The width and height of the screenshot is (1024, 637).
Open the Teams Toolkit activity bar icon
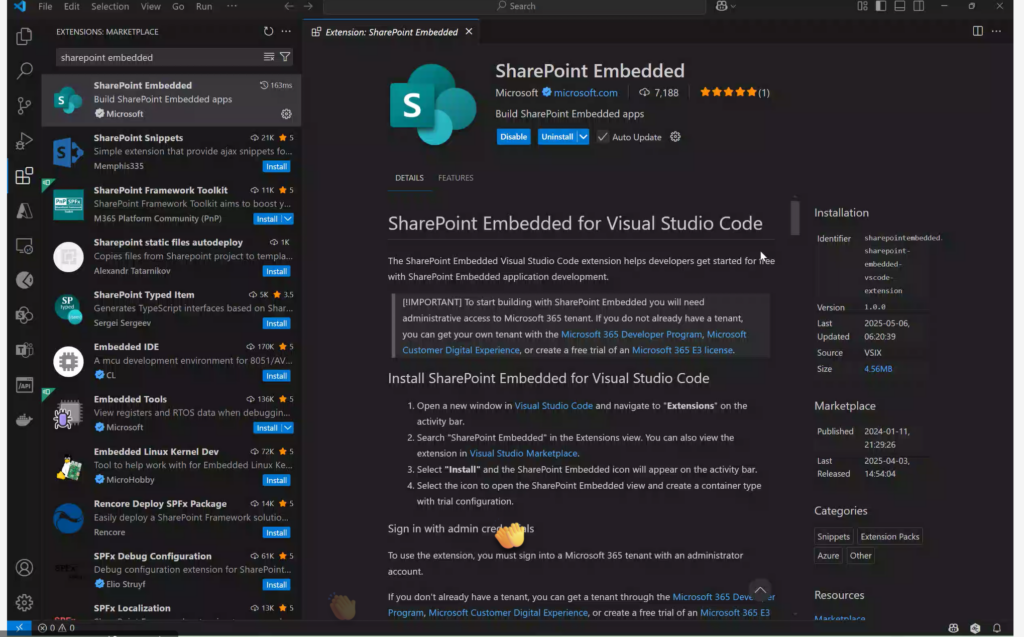point(24,350)
